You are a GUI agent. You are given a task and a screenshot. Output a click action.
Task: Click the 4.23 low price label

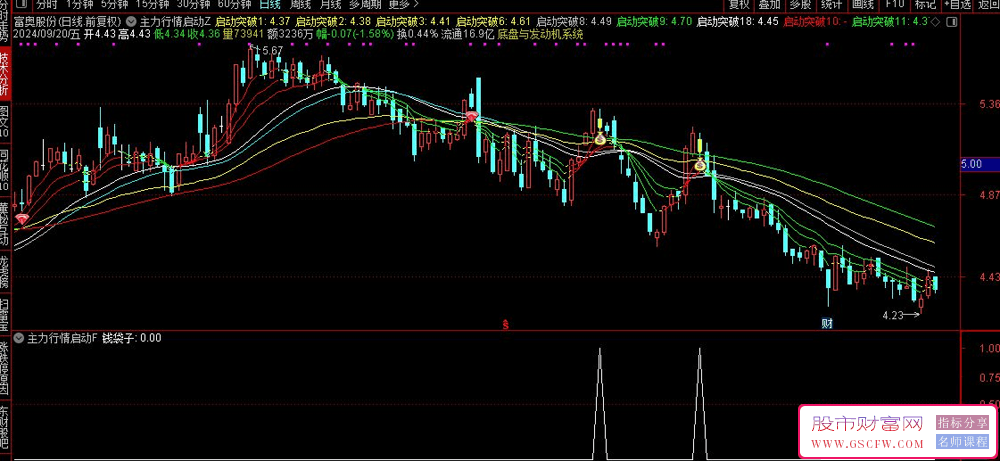pos(892,314)
